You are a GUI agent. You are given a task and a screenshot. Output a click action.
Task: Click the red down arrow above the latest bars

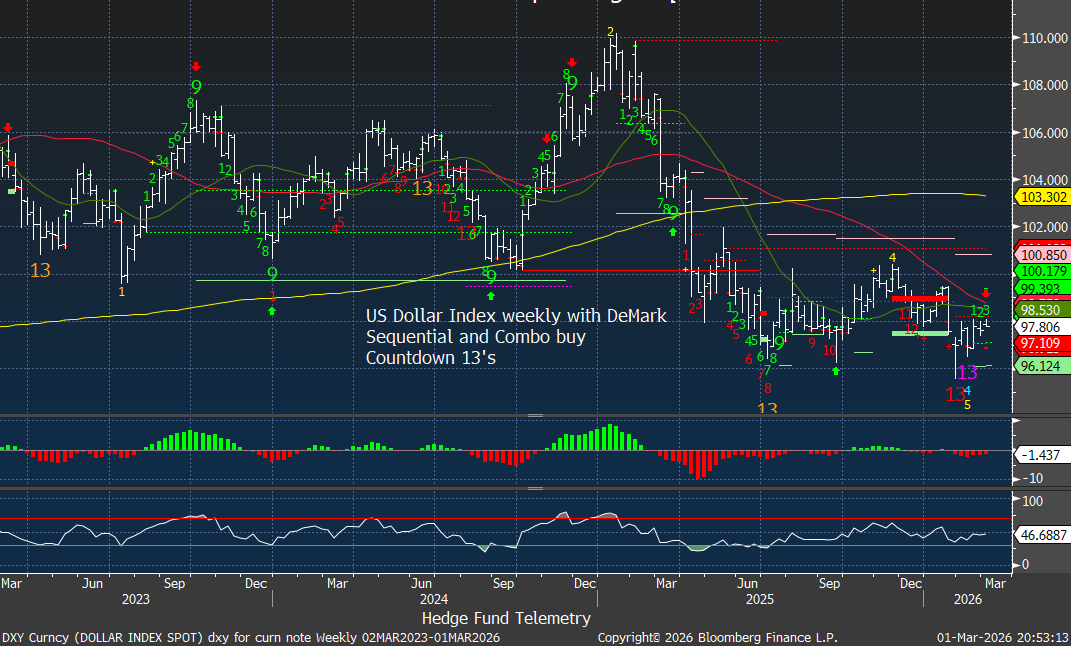click(986, 293)
